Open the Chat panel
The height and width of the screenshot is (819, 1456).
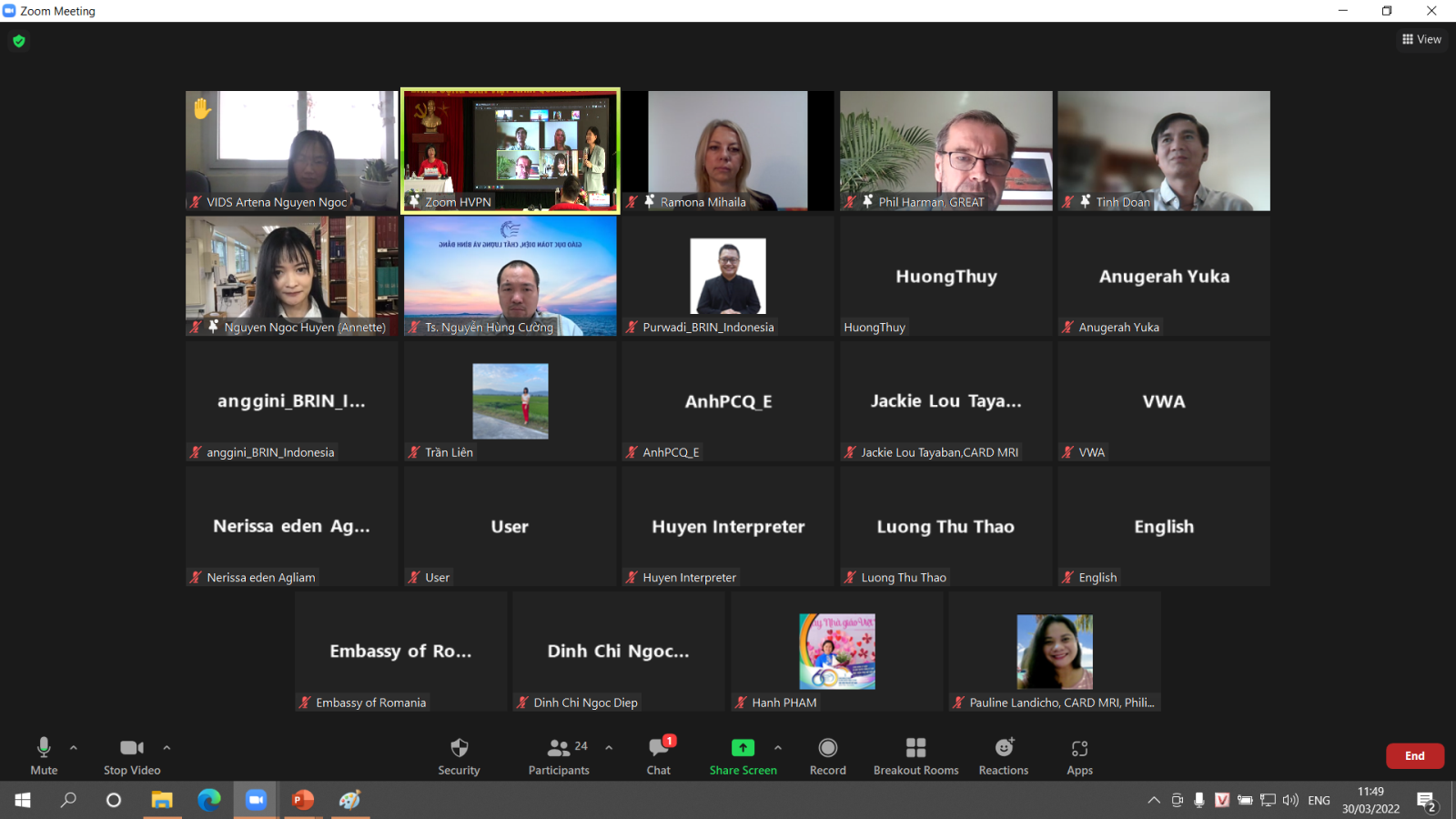point(659,748)
